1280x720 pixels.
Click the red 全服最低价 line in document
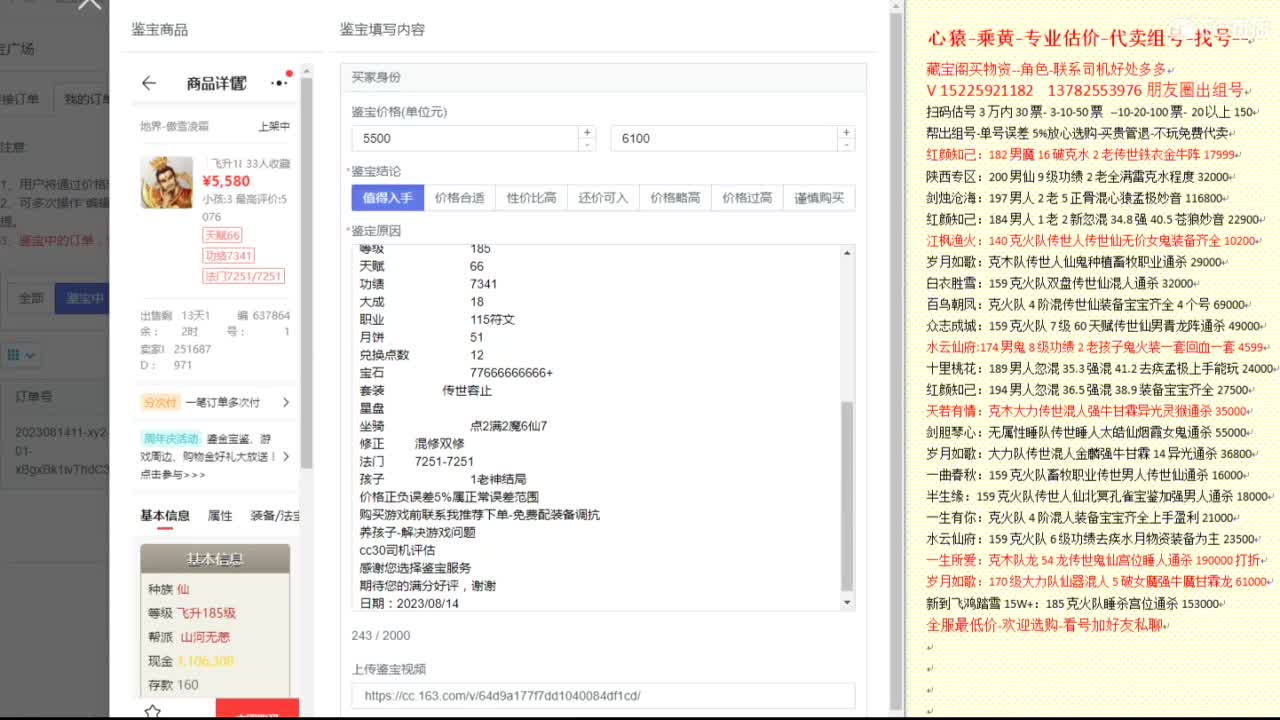pyautogui.click(x=1045, y=625)
